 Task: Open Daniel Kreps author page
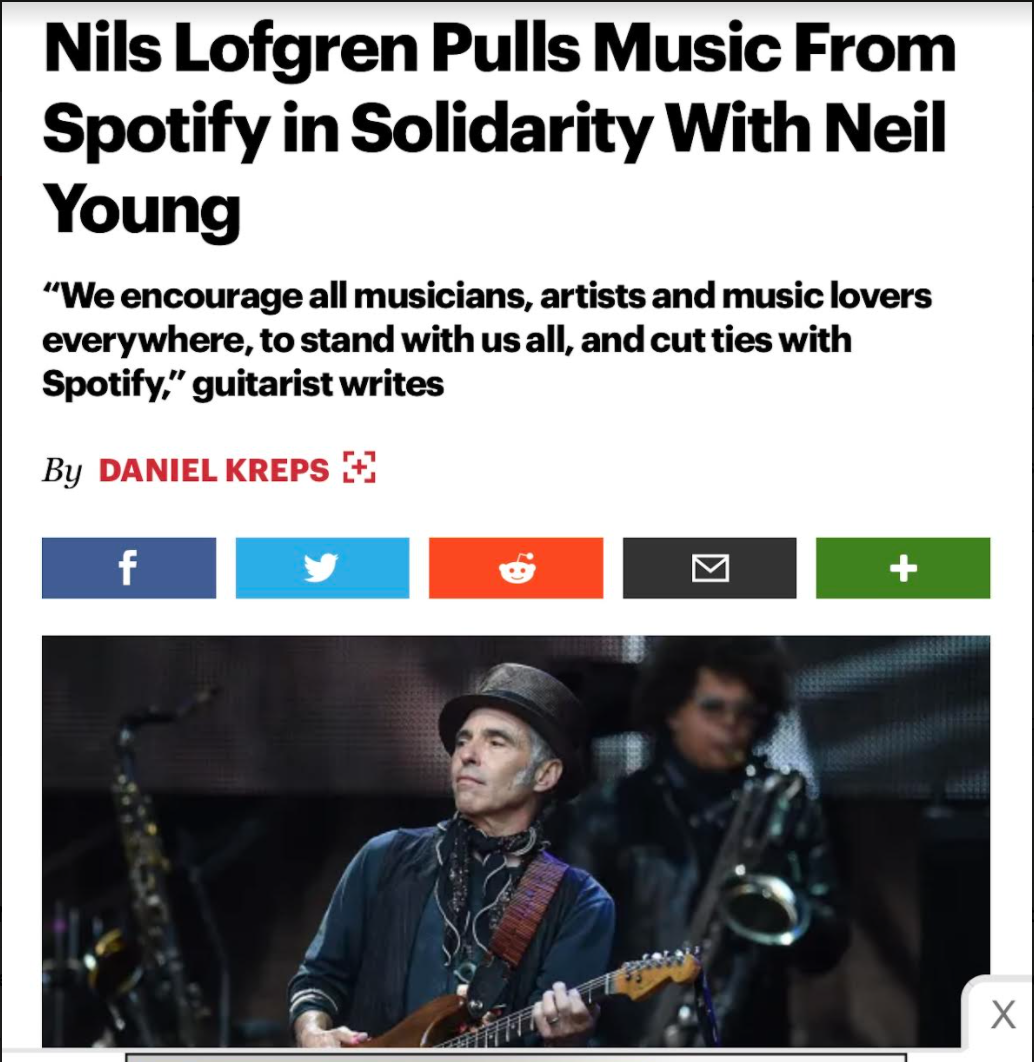click(x=214, y=470)
